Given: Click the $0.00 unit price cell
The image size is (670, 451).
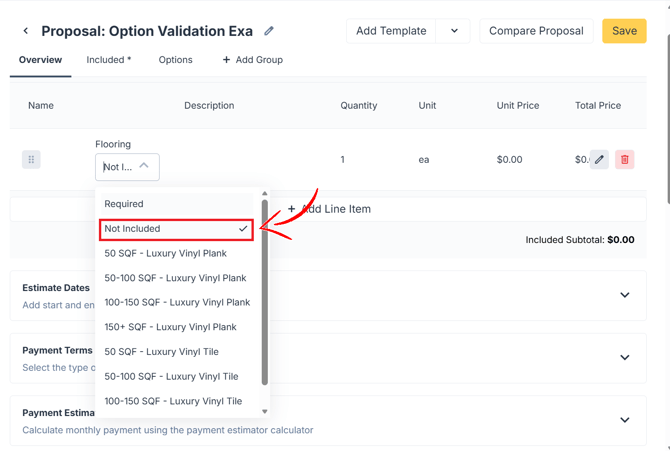Looking at the screenshot, I should point(509,159).
